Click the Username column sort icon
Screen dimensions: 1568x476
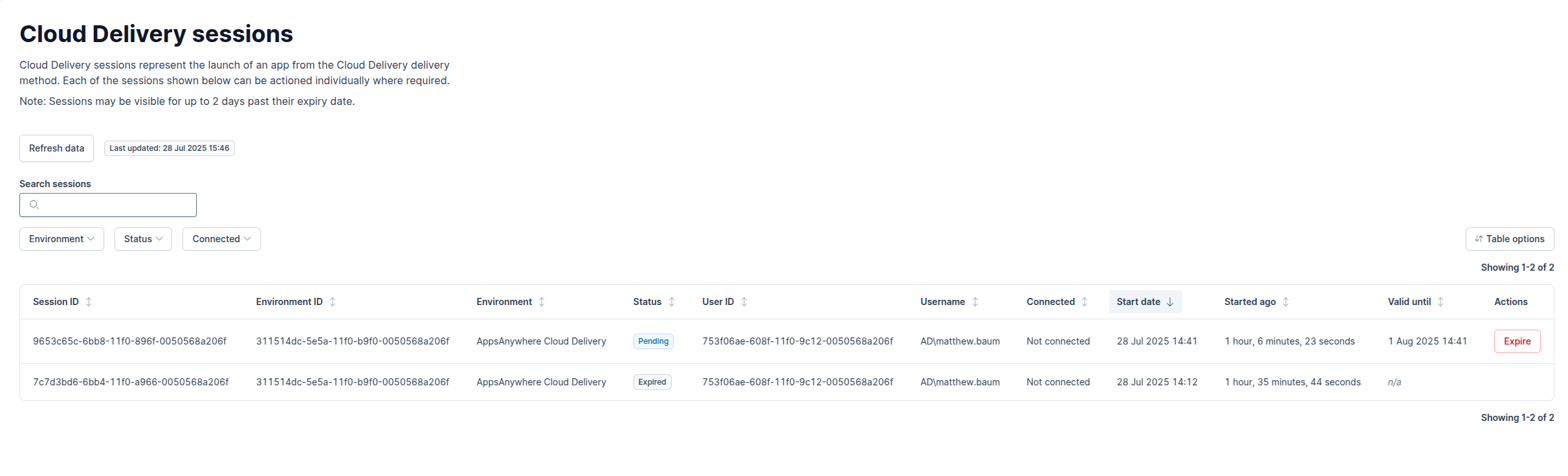click(x=975, y=302)
